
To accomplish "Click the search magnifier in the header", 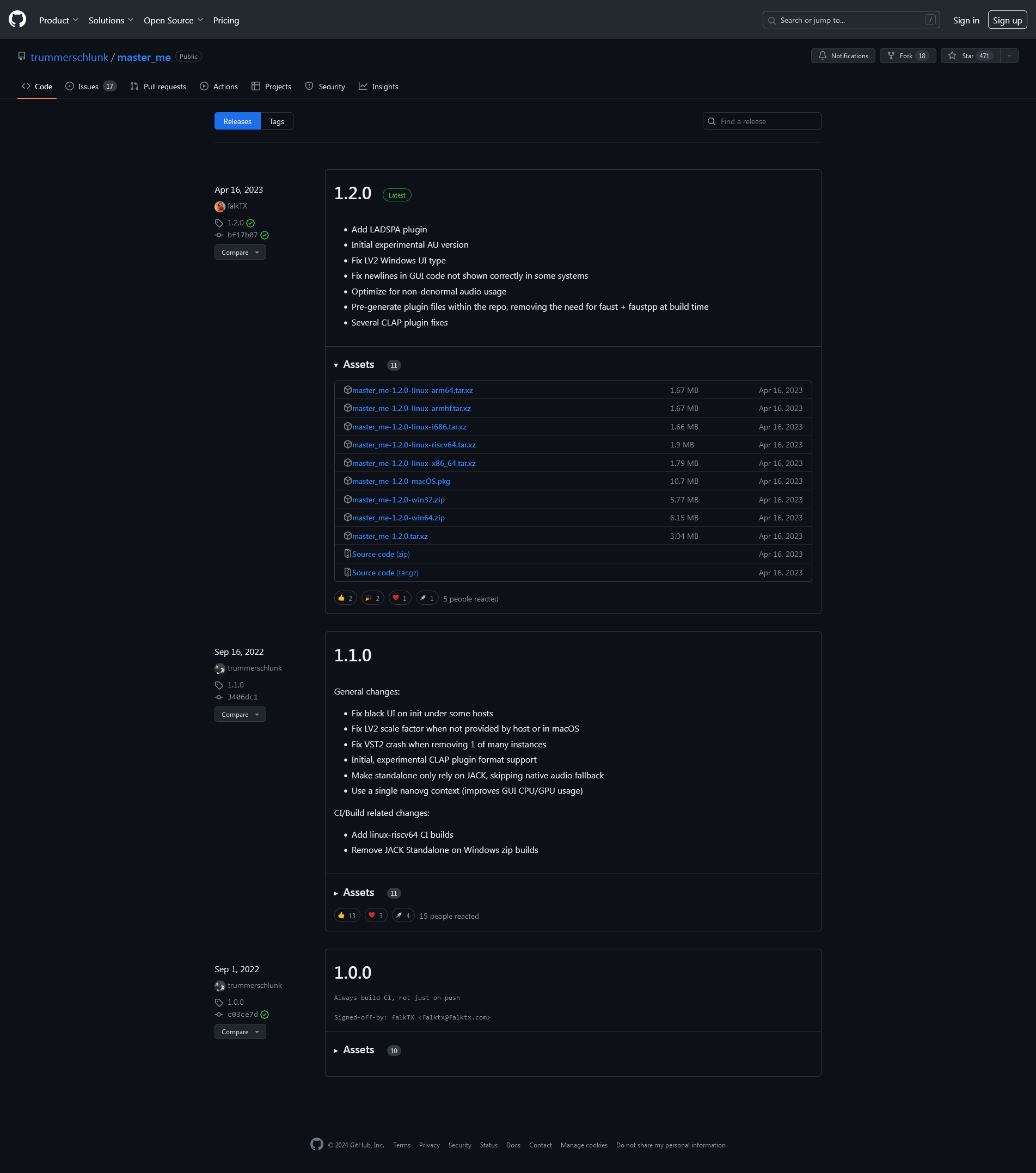I will [772, 21].
